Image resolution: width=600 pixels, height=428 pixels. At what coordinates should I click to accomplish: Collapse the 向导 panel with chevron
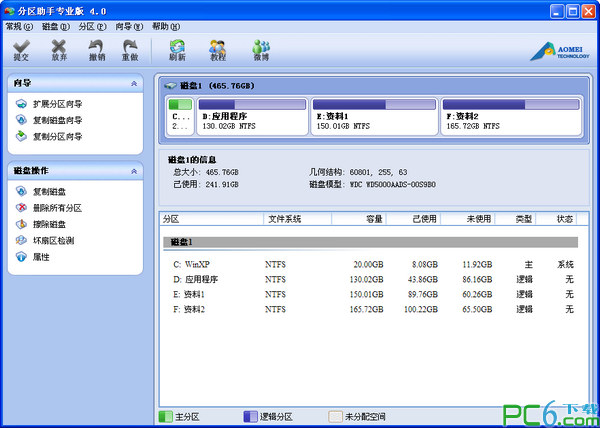[134, 83]
